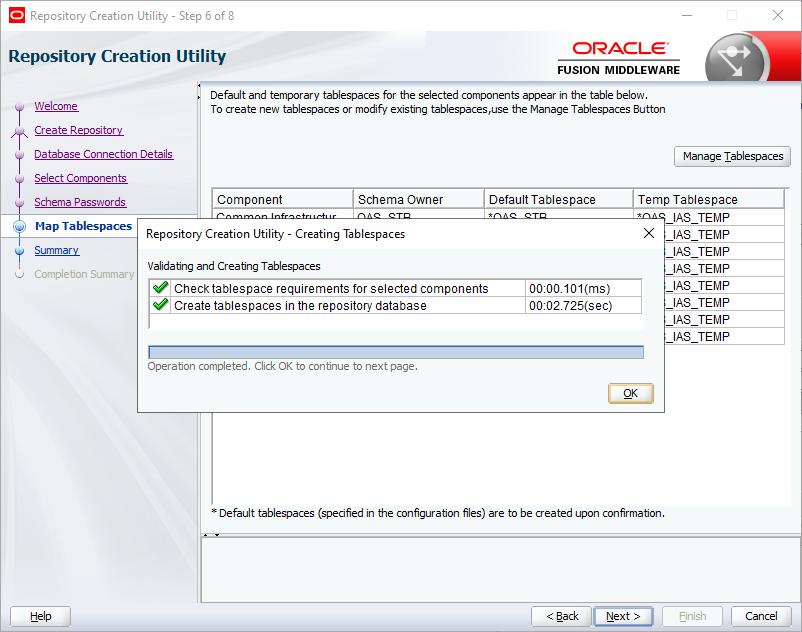Click the Next button
The height and width of the screenshot is (632, 802).
pos(623,616)
